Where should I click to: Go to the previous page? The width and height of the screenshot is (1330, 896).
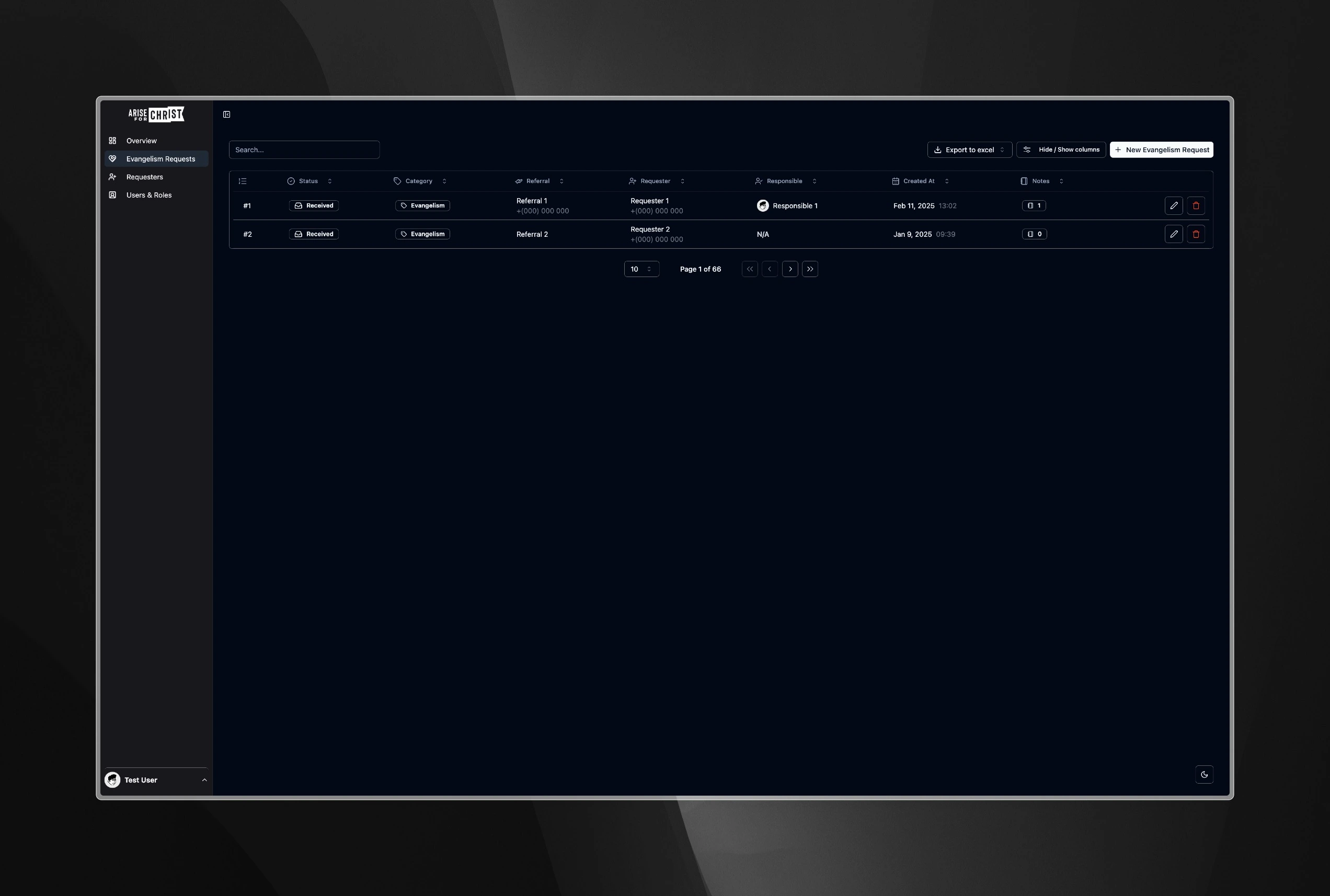770,269
